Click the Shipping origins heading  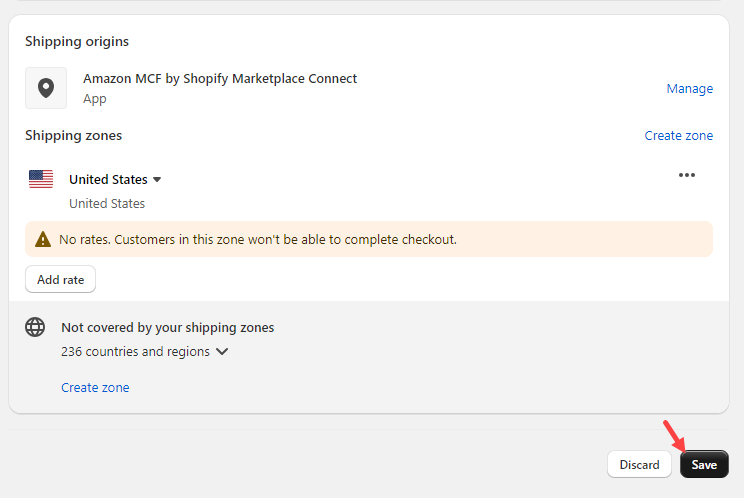tap(77, 42)
